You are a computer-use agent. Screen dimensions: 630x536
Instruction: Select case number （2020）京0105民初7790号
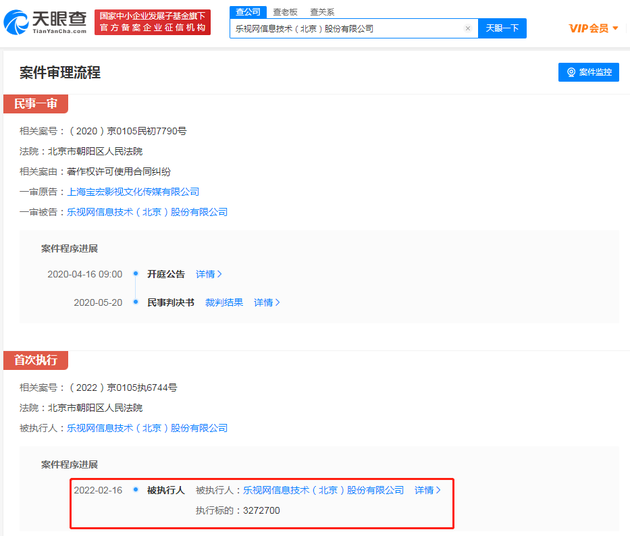tap(128, 131)
